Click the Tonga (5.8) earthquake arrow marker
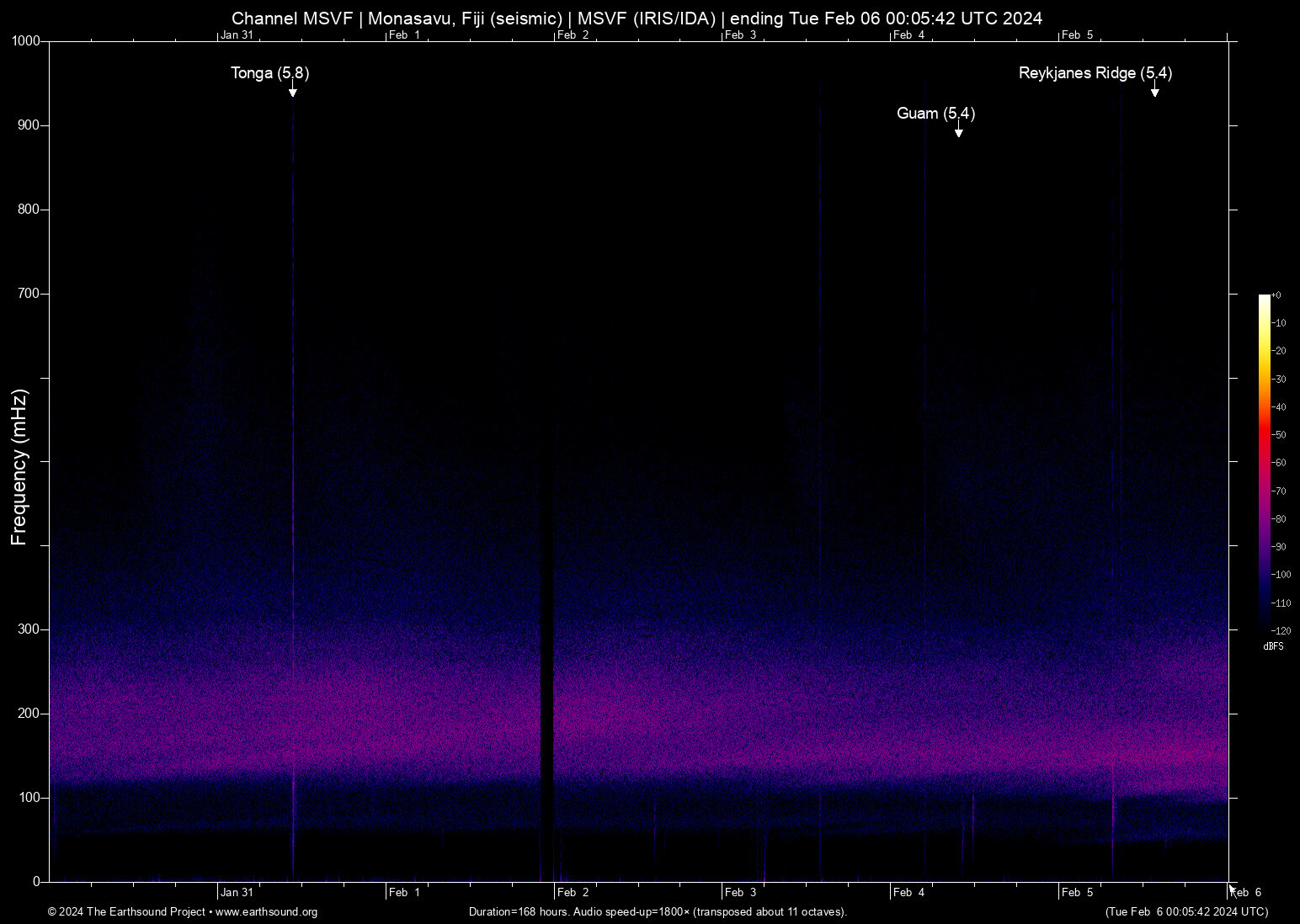The width and height of the screenshot is (1300, 924). tap(293, 94)
